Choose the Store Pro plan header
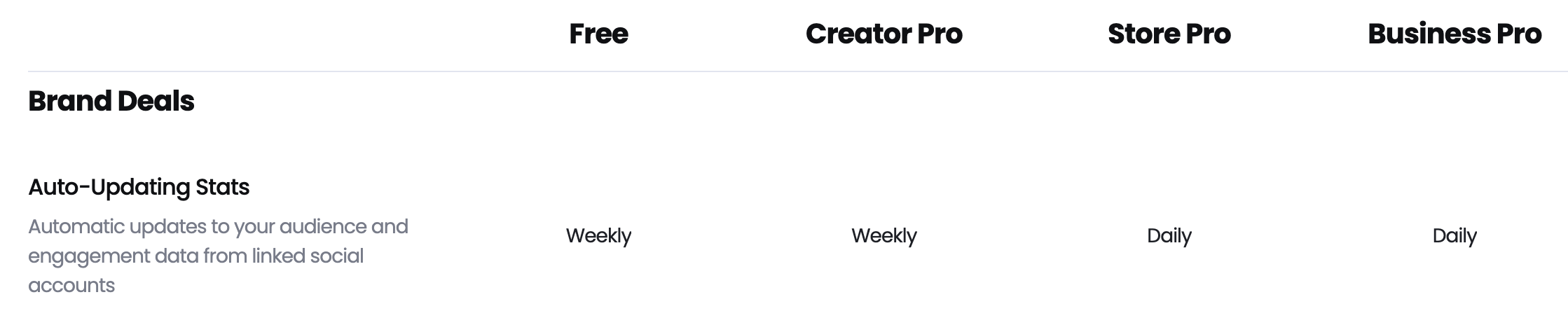Viewport: 1568px width, 311px height. [x=1169, y=34]
